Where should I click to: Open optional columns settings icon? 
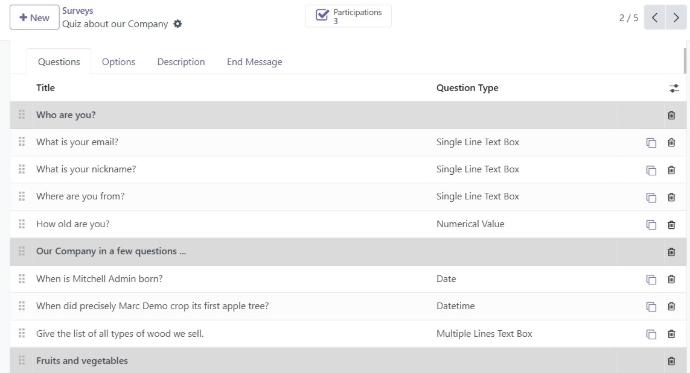[x=674, y=88]
